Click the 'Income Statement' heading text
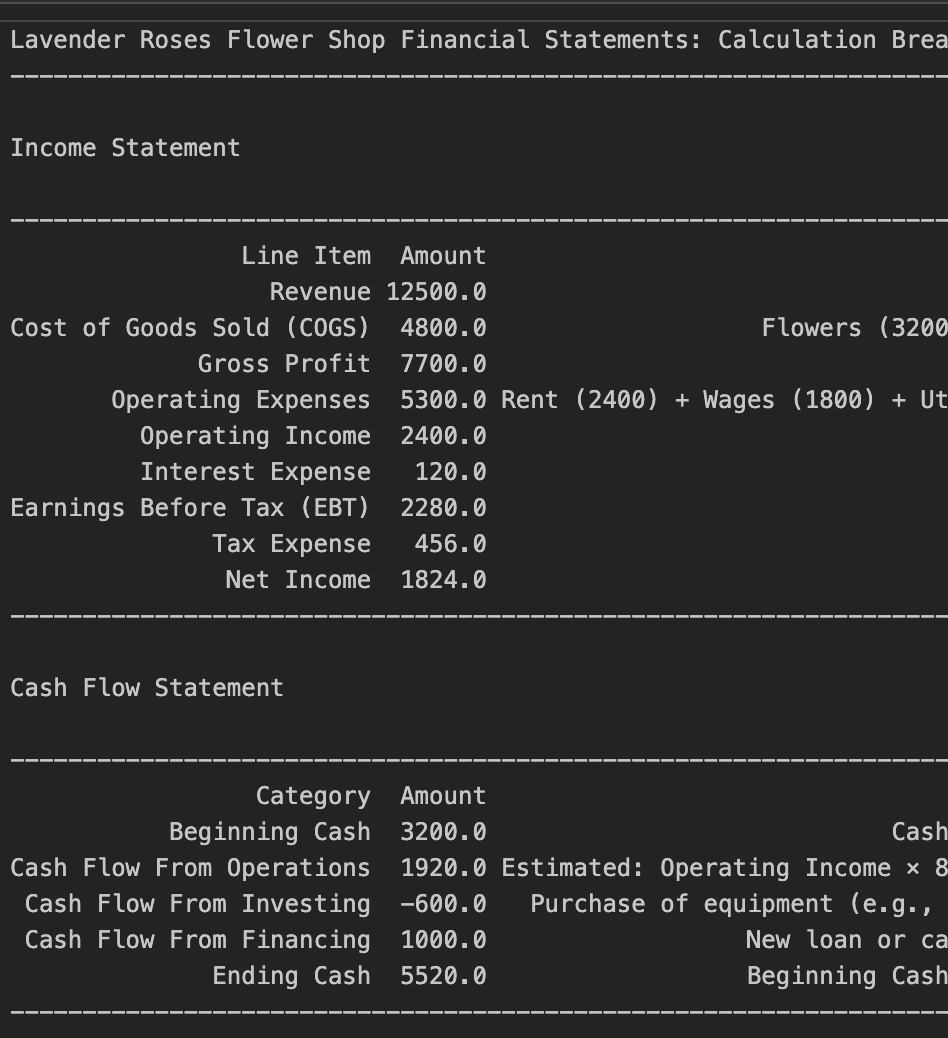The image size is (948, 1038). (125, 148)
